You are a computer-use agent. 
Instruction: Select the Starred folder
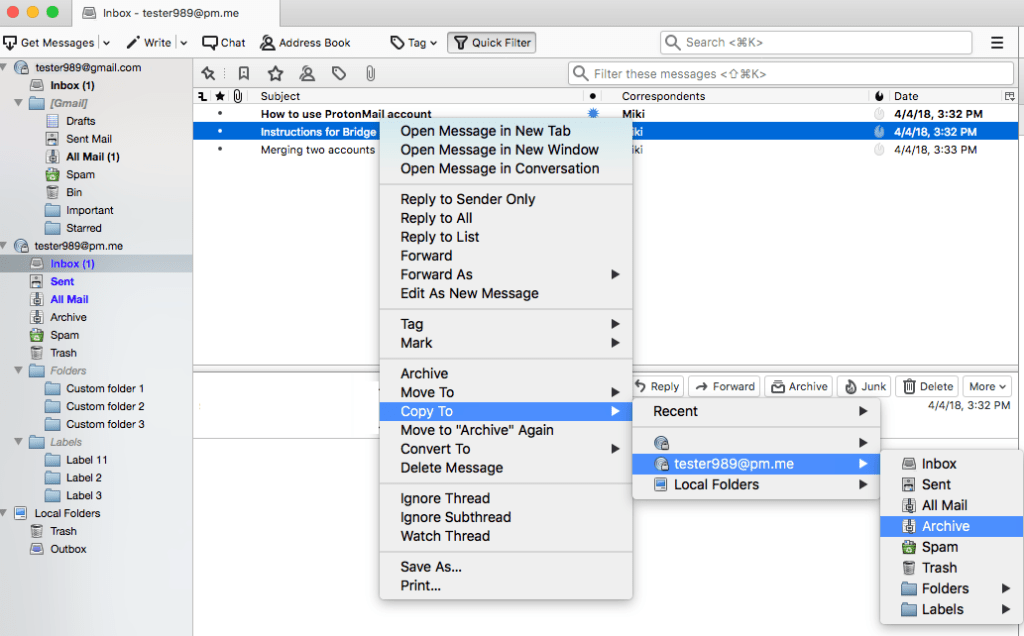[83, 229]
